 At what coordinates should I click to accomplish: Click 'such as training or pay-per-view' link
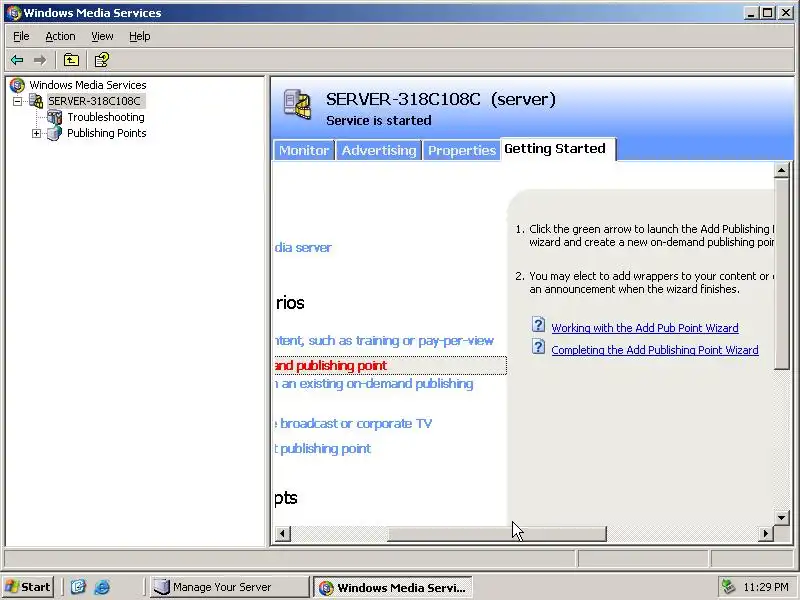tap(384, 341)
